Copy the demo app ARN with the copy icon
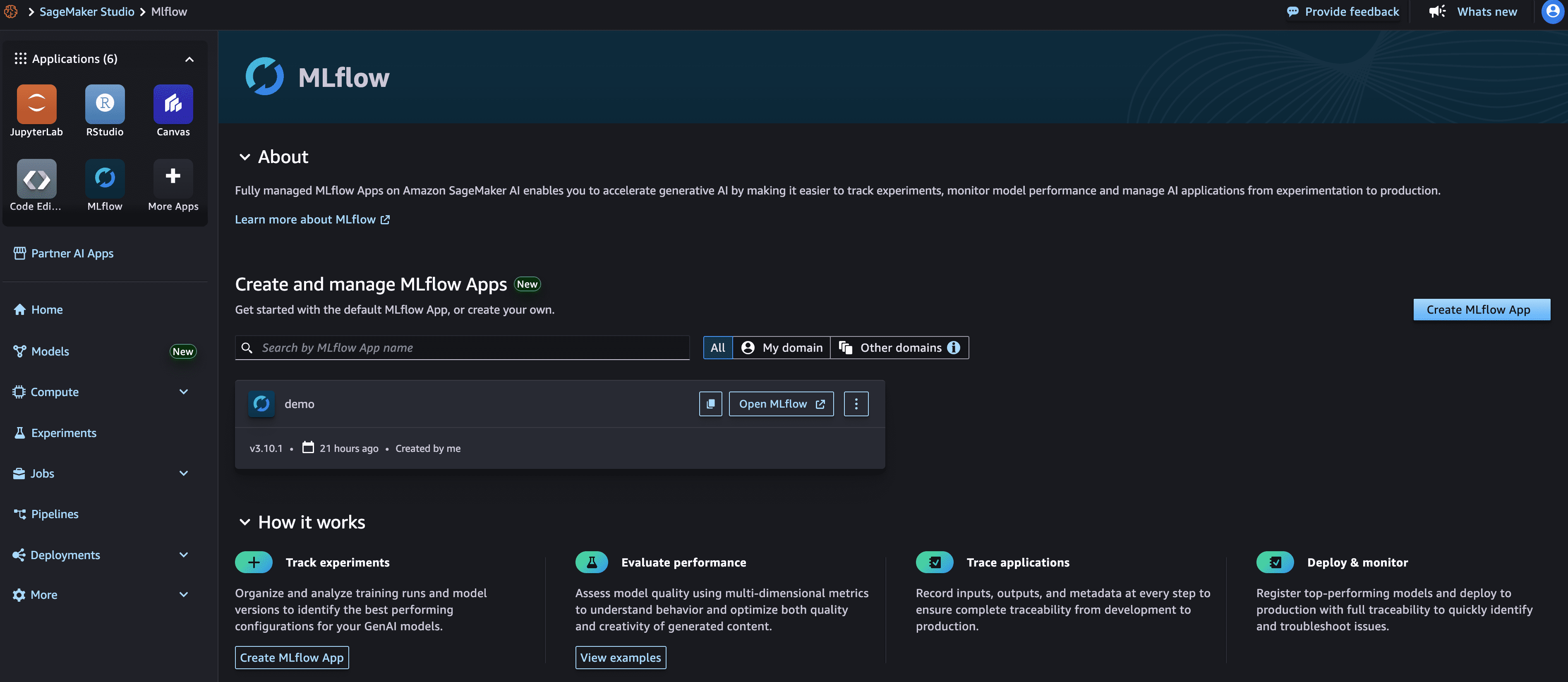 click(x=710, y=404)
